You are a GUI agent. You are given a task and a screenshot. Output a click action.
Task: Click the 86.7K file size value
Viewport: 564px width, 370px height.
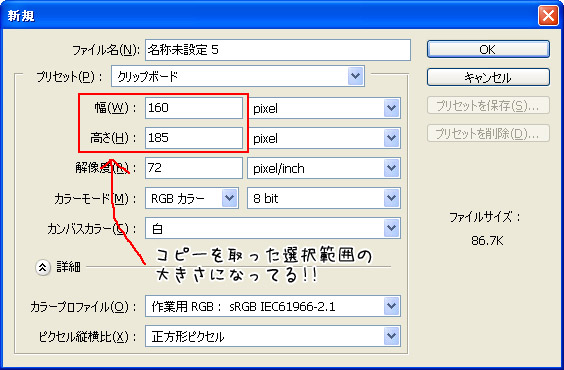pyautogui.click(x=487, y=241)
